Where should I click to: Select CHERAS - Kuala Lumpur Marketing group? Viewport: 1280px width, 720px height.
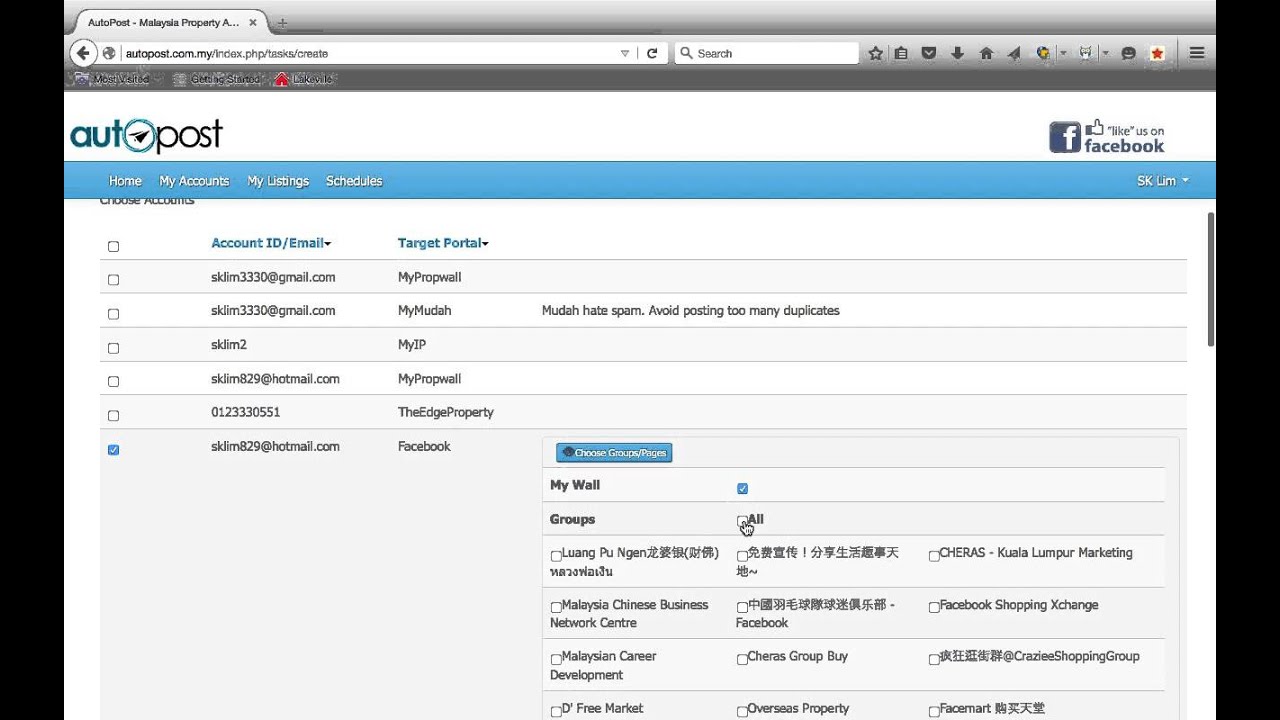934,555
